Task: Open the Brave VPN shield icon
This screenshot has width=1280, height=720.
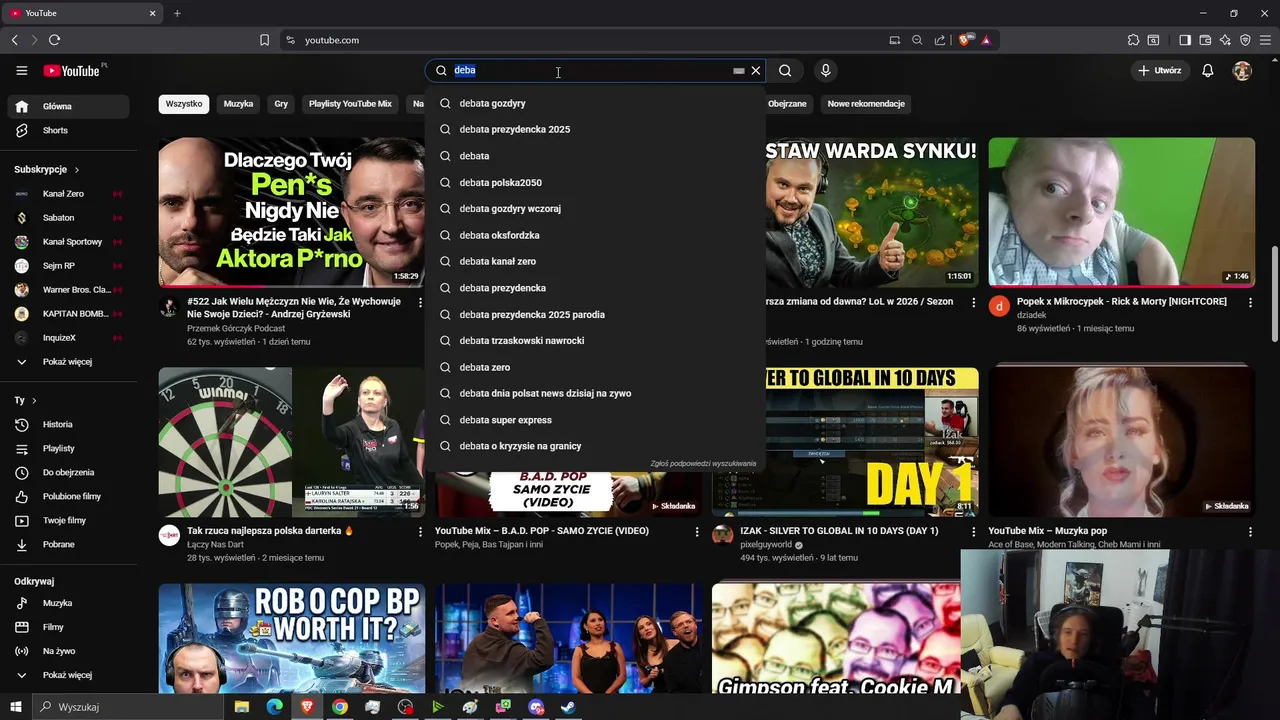Action: [1245, 40]
